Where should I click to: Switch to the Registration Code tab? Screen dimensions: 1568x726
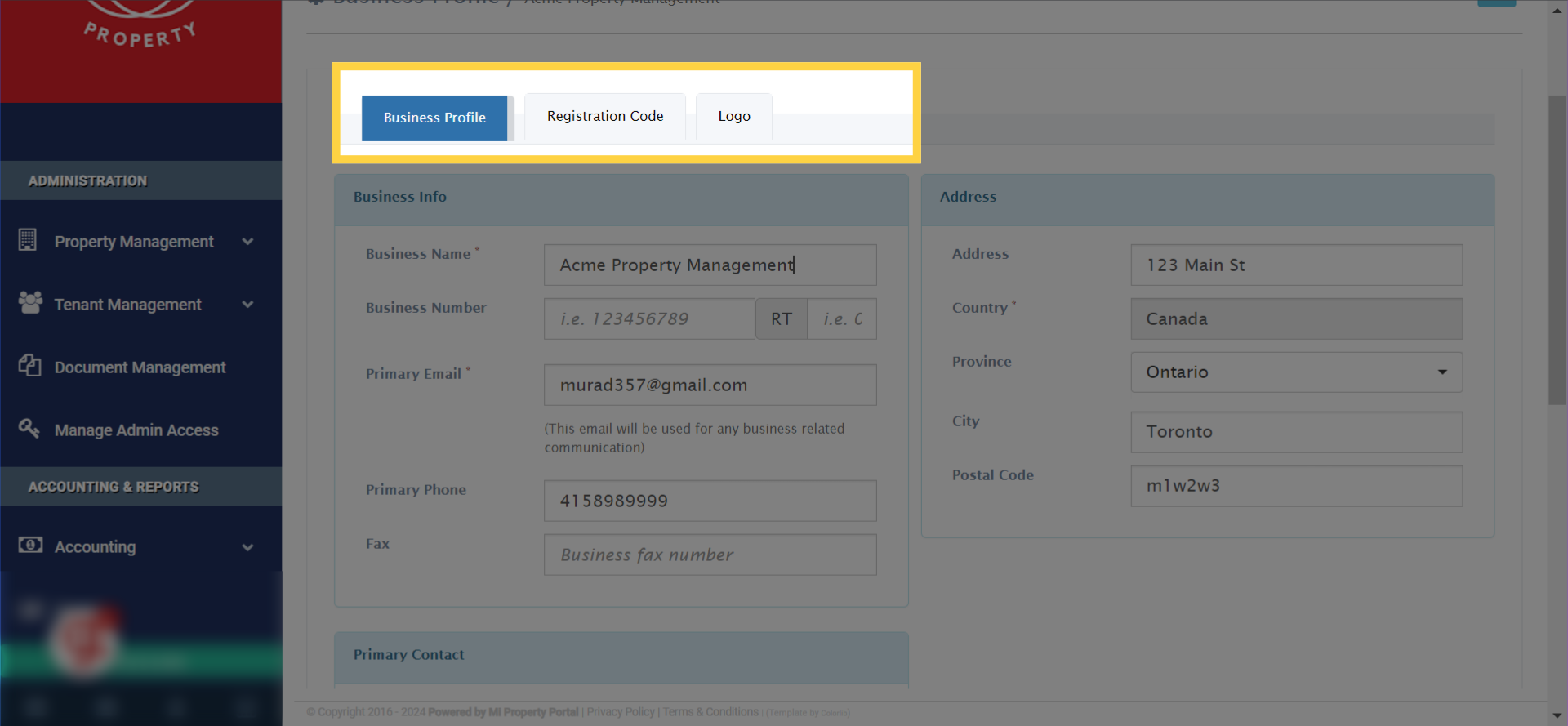tap(604, 117)
